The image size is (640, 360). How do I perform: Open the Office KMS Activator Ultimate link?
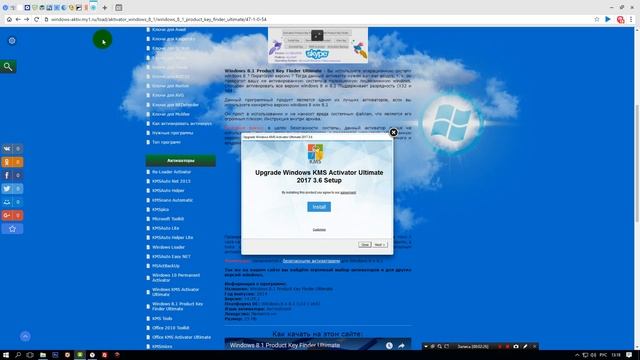coord(182,337)
